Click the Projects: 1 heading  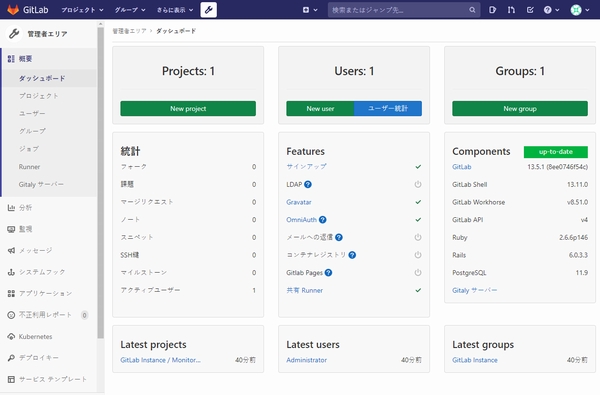tap(188, 71)
